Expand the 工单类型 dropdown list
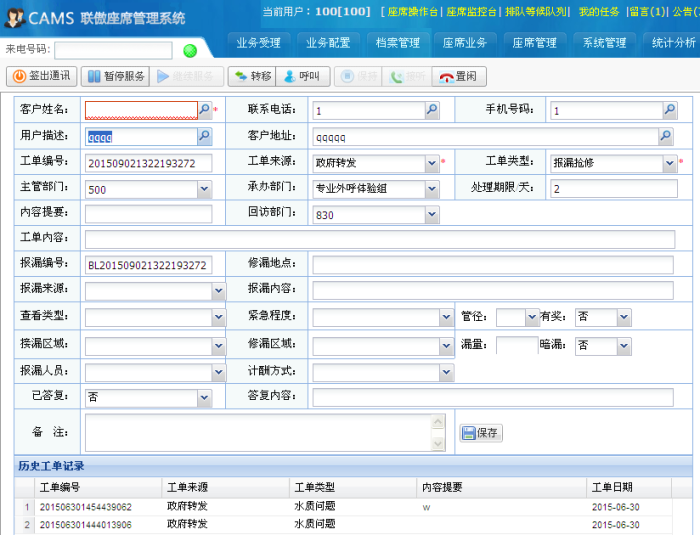 pyautogui.click(x=670, y=163)
